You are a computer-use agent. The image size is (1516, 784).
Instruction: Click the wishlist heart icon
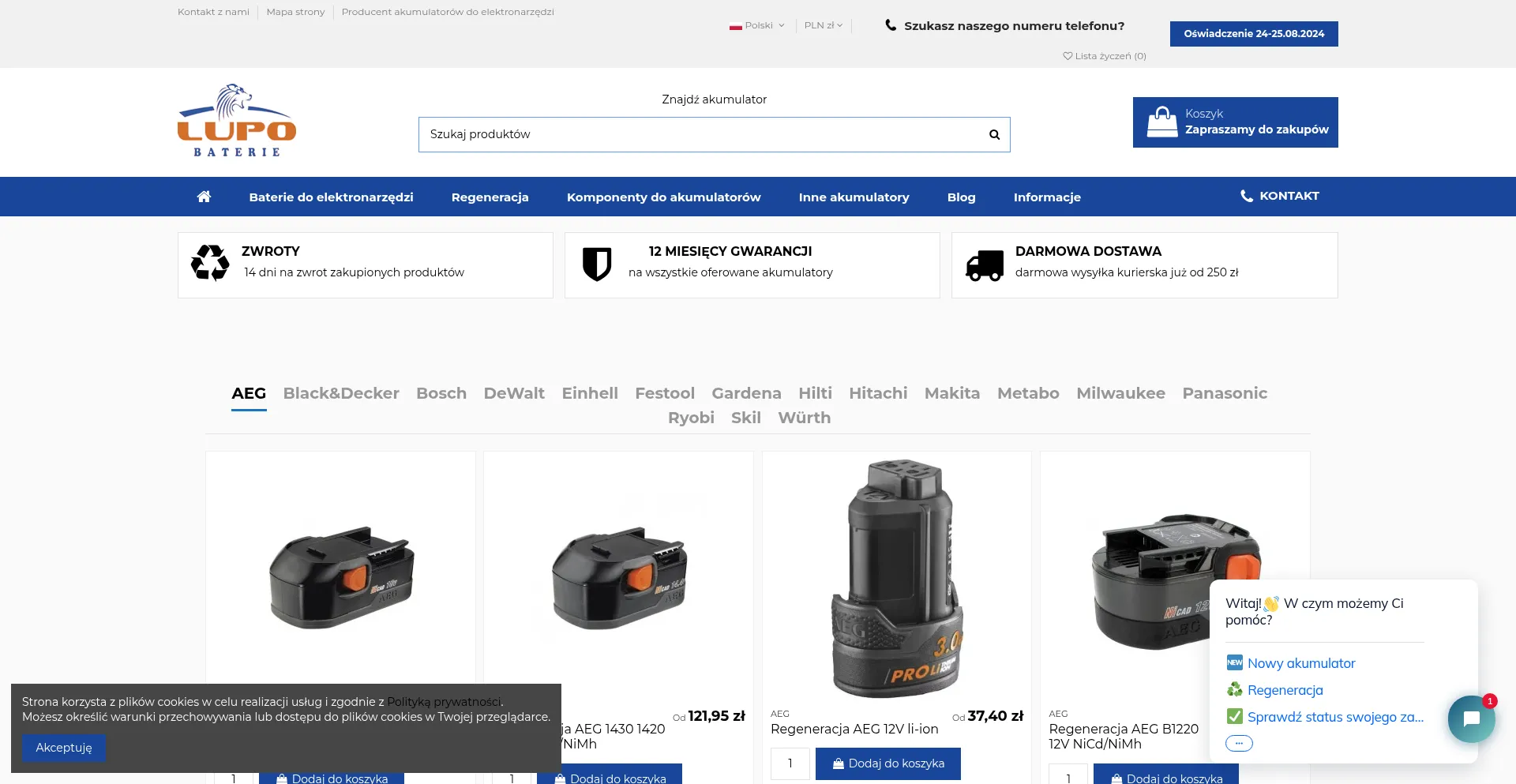click(1068, 56)
